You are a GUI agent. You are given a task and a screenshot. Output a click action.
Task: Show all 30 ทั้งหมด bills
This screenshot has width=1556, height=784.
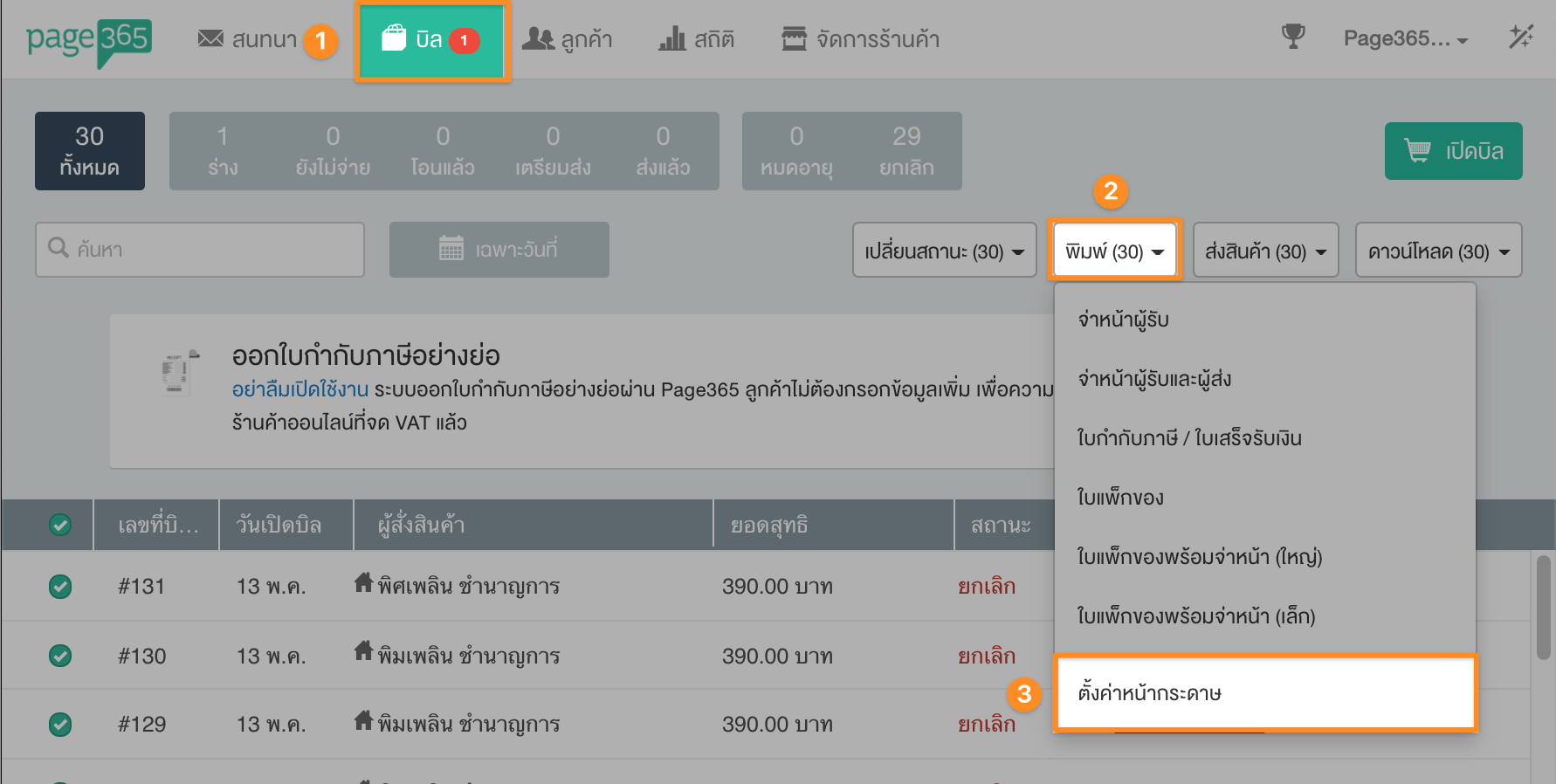(x=90, y=151)
